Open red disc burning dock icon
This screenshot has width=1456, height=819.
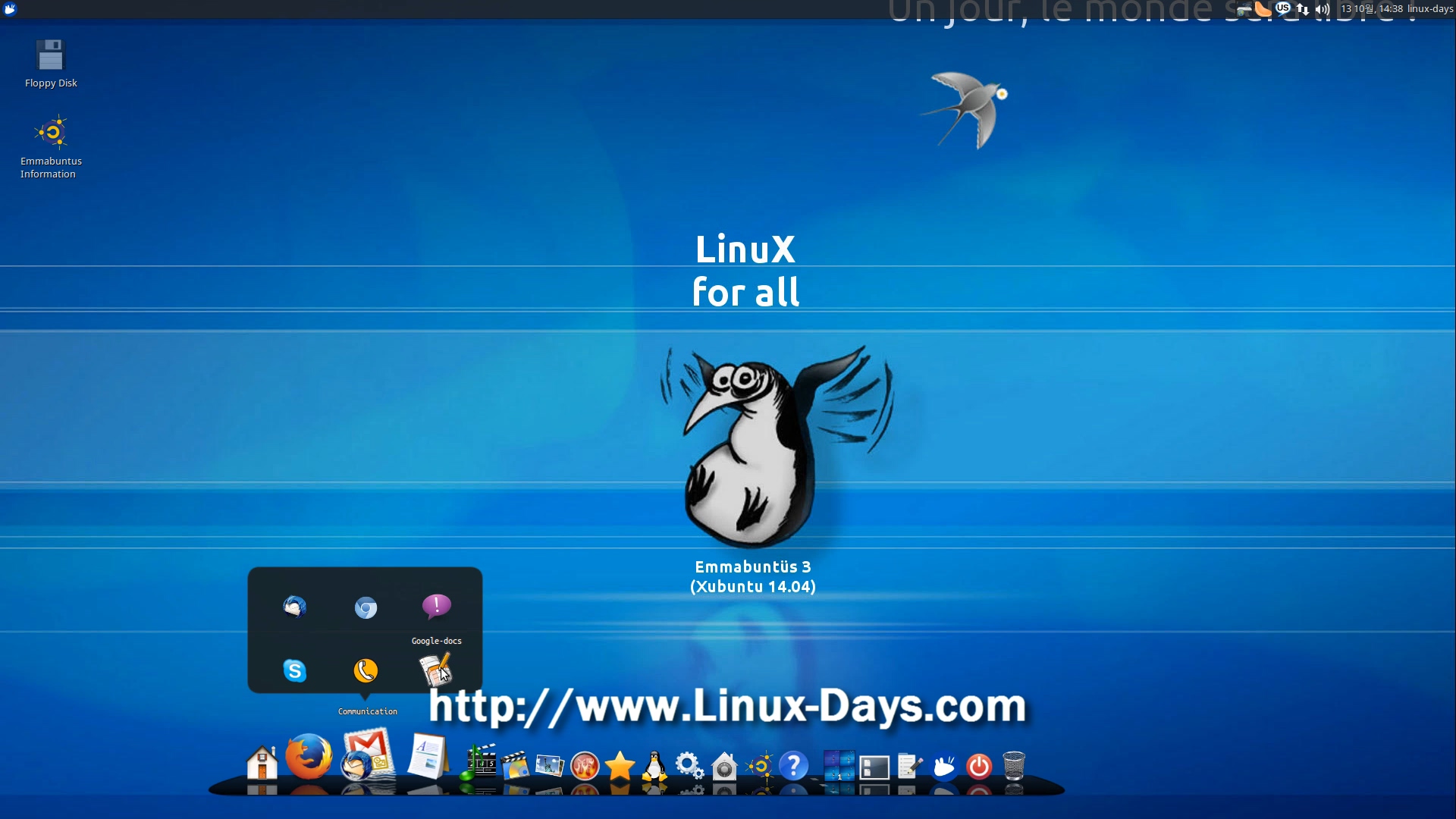pyautogui.click(x=585, y=767)
